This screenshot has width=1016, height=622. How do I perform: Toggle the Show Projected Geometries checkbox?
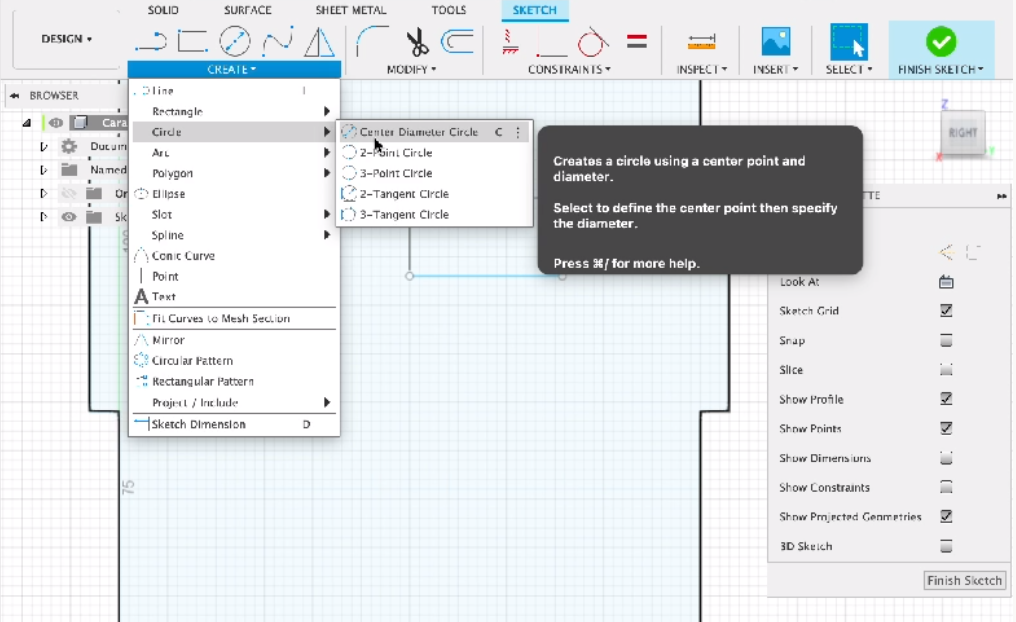point(946,516)
